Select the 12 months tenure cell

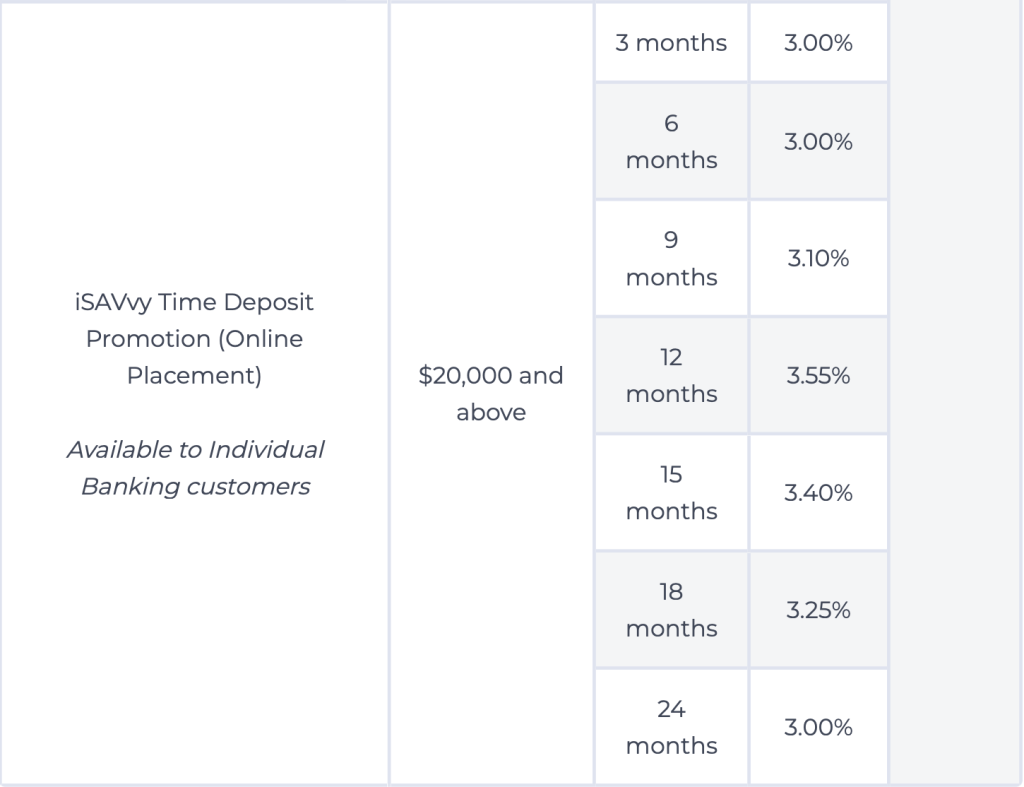coord(671,375)
